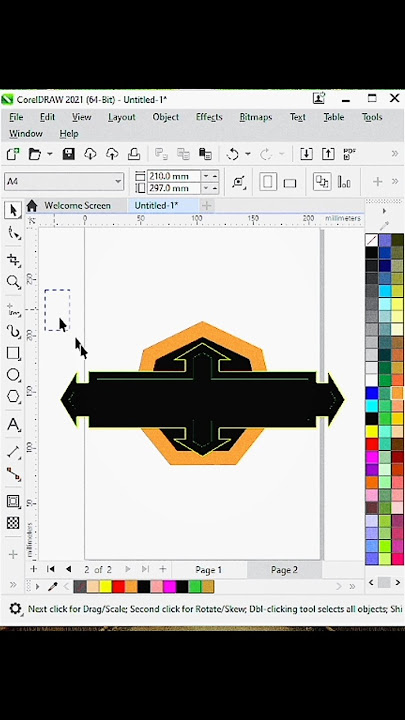Select the Connector tool
The height and width of the screenshot is (720, 405).
[14, 474]
